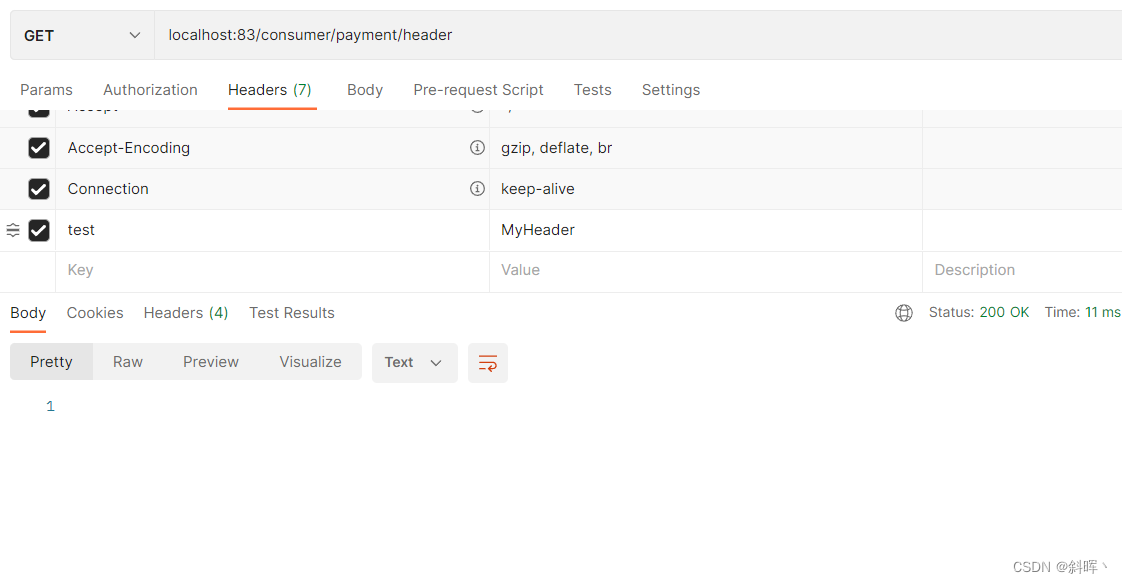Click the drag handle beside the test header
The width and height of the screenshot is (1122, 583).
coord(13,230)
